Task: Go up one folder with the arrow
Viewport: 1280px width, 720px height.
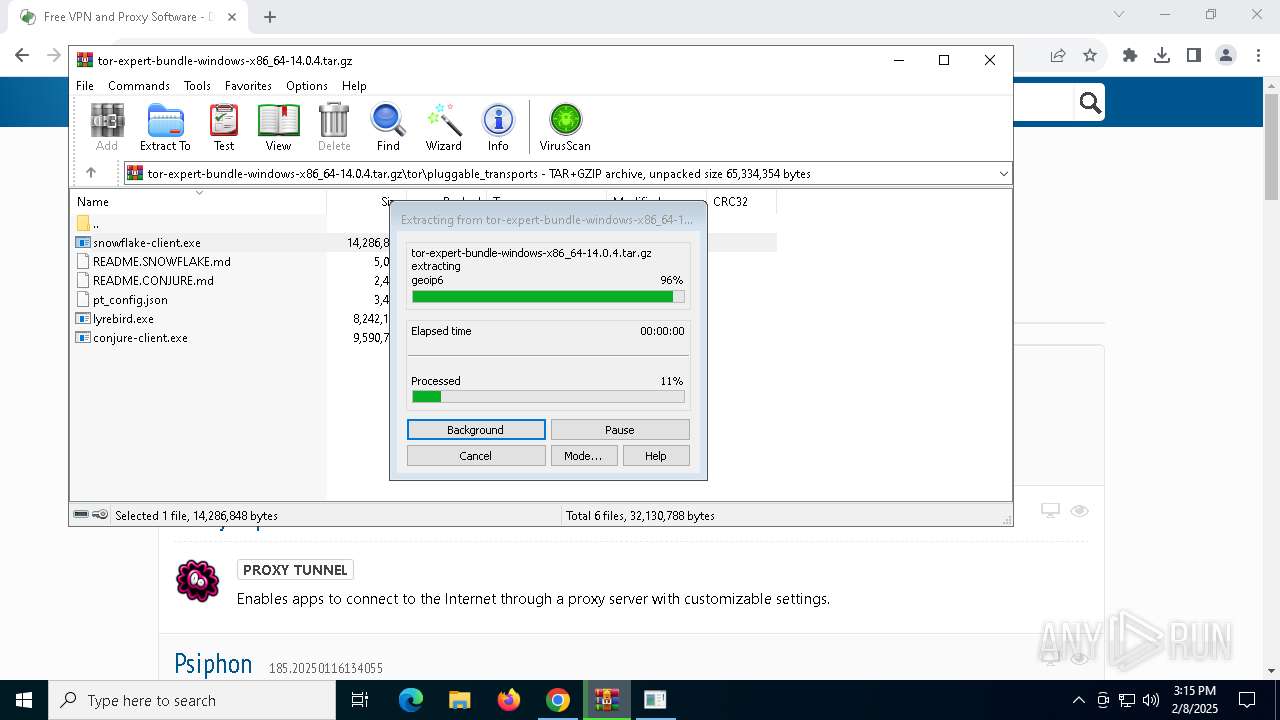Action: coord(91,173)
